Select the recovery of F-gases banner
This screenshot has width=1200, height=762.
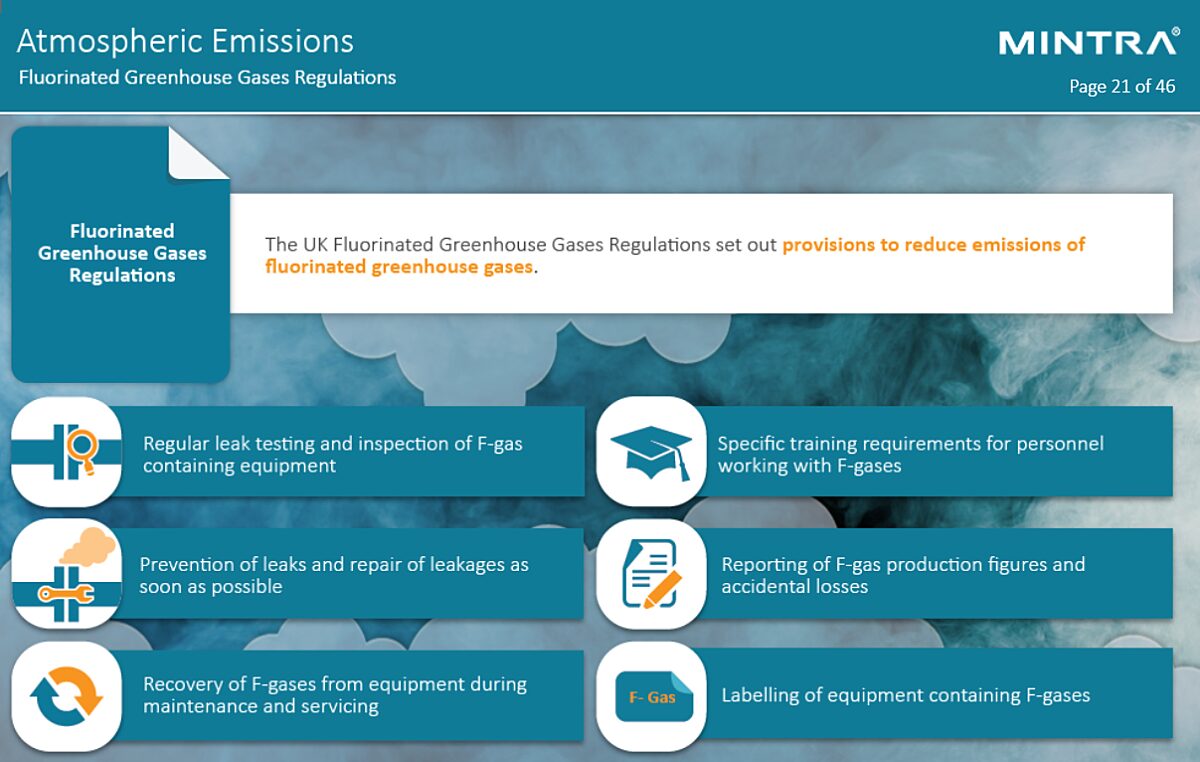(x=352, y=696)
